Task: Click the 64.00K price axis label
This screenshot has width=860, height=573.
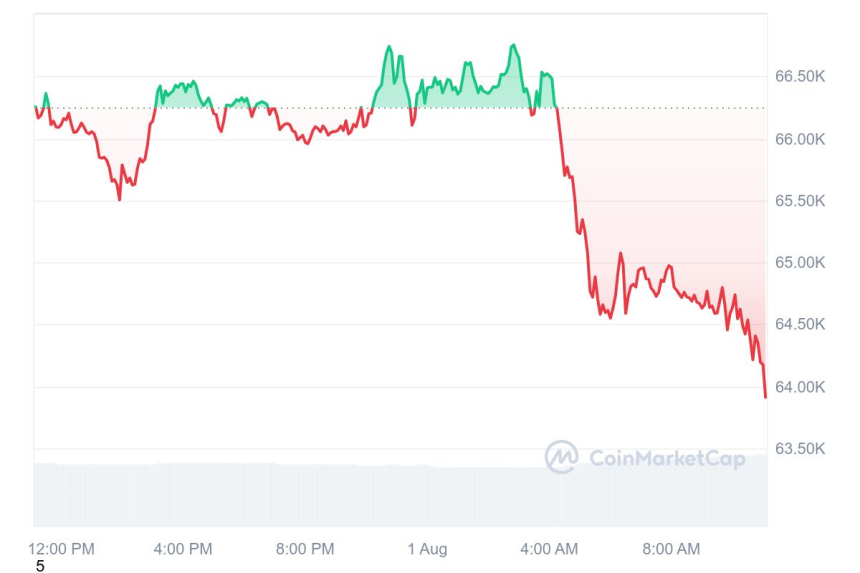Action: [800, 387]
